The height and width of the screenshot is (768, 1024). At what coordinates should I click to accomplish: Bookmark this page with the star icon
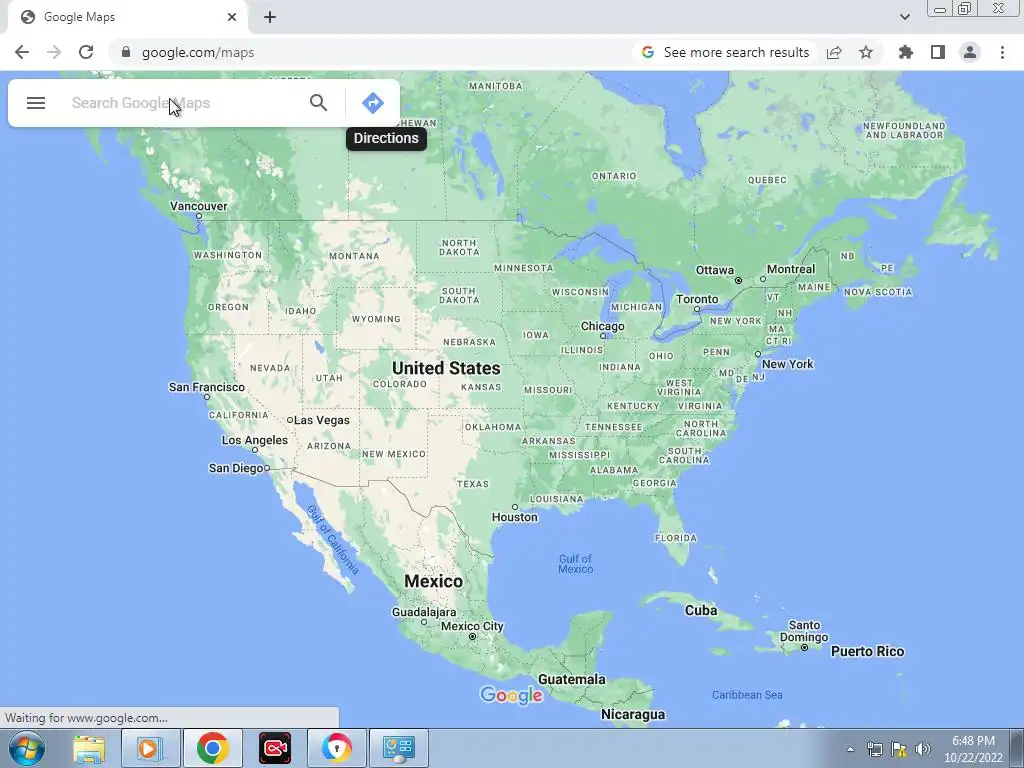coord(866,52)
